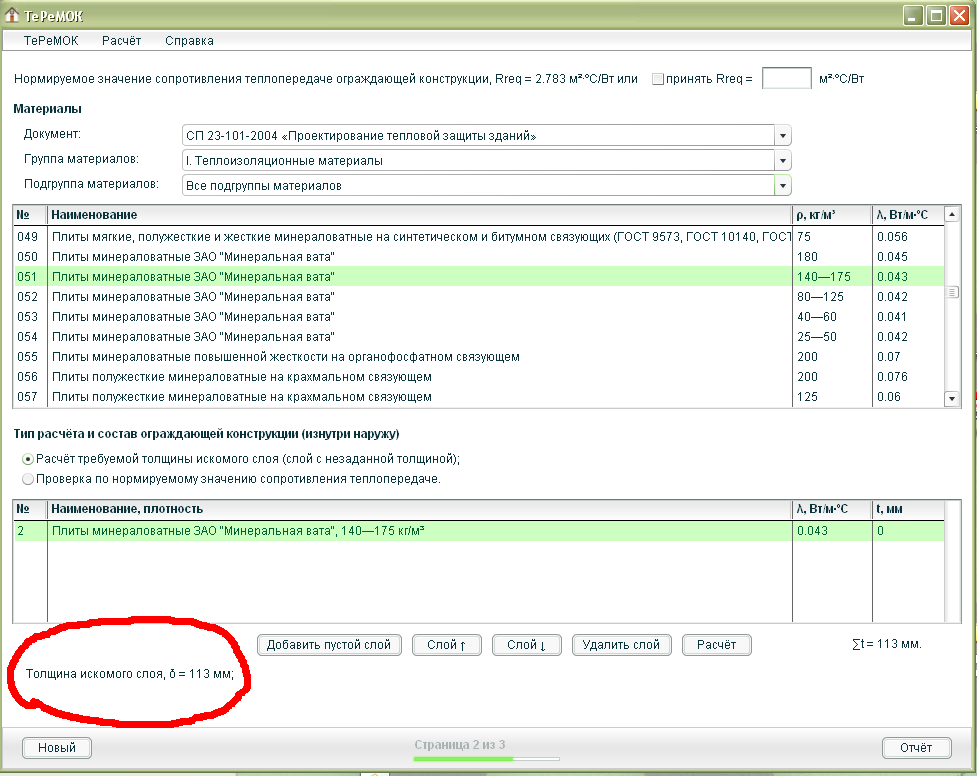The image size is (977, 776).
Task: Expand the Группа материалов dropdown
Action: (x=782, y=160)
